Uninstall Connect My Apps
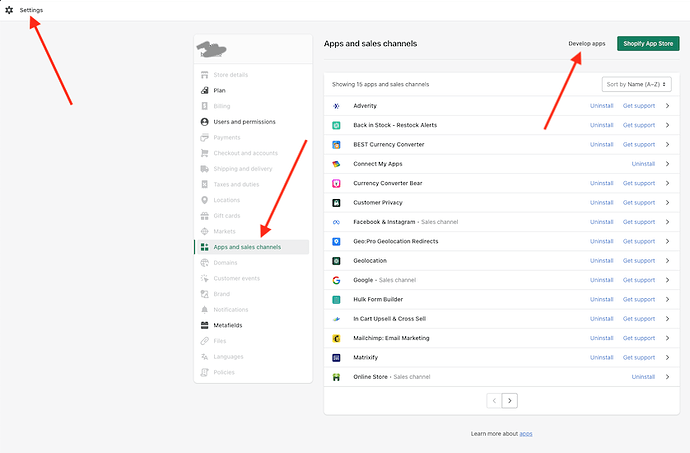 click(643, 164)
